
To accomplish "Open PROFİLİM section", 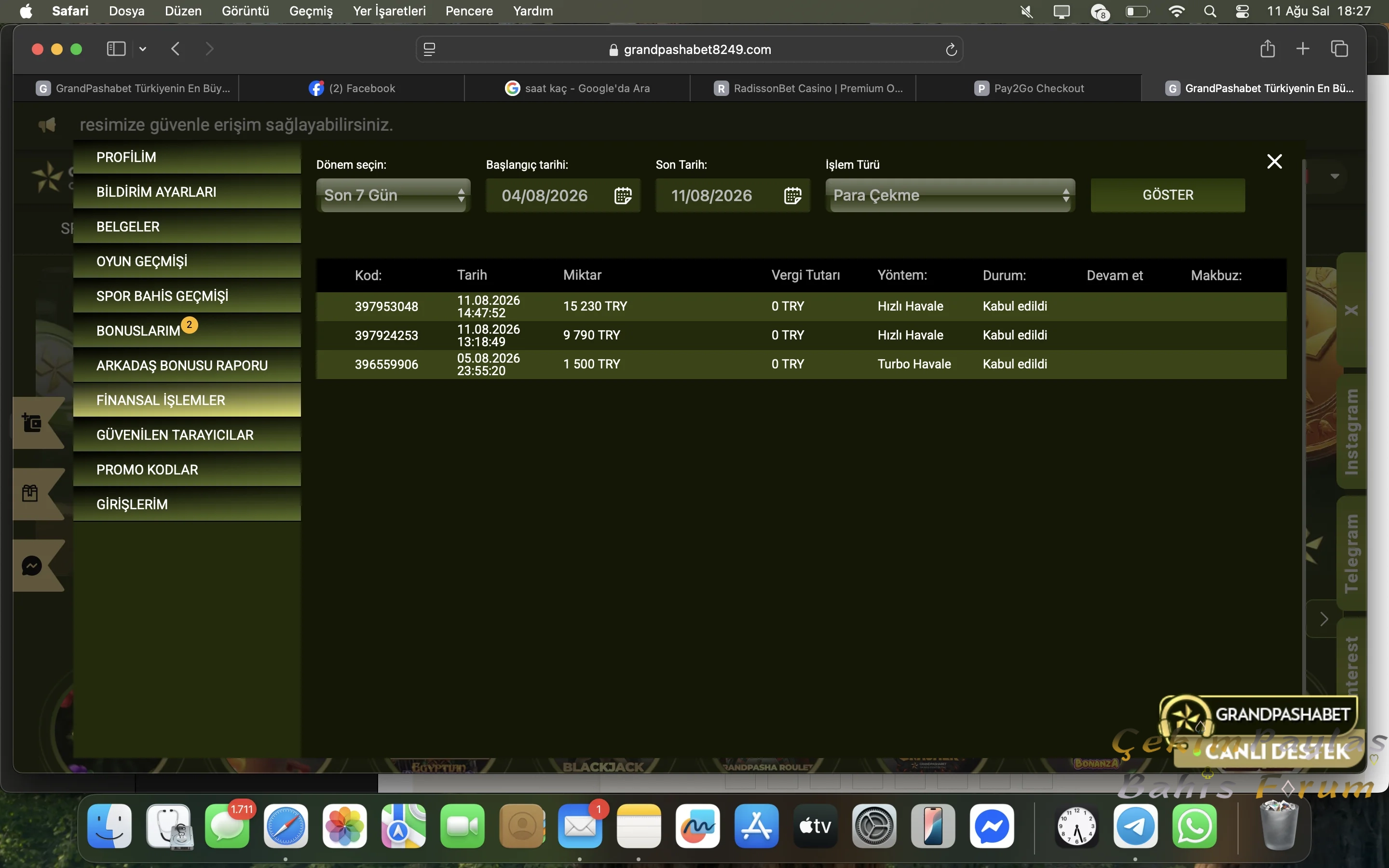I will (187, 157).
